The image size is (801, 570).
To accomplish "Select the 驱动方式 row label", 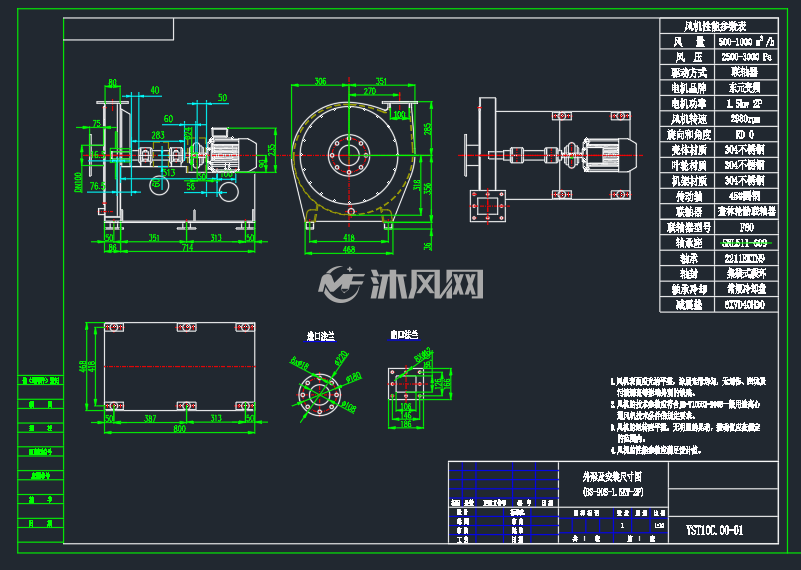I will point(688,73).
